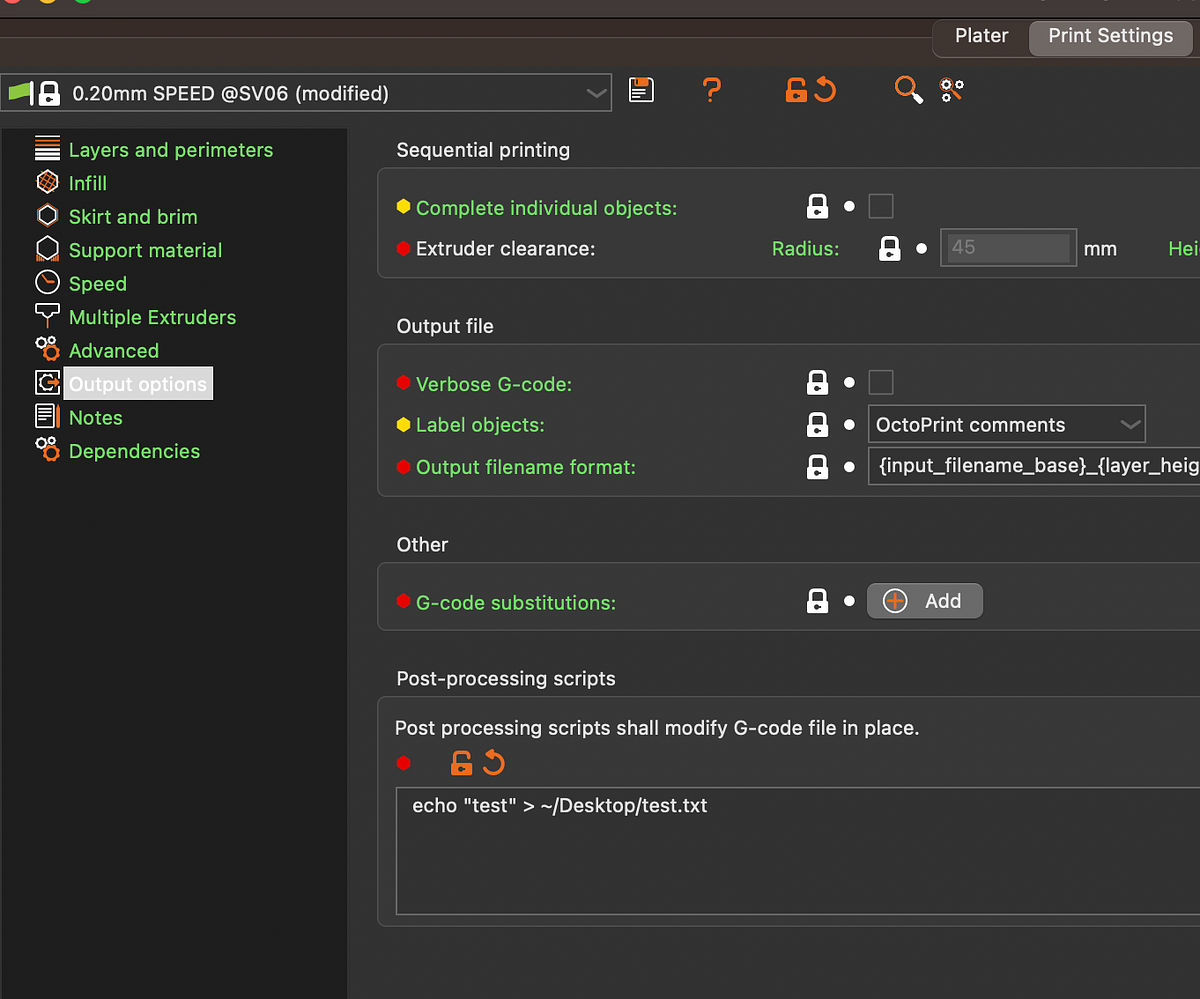
Task: Click the Infill sidebar icon
Action: point(47,183)
